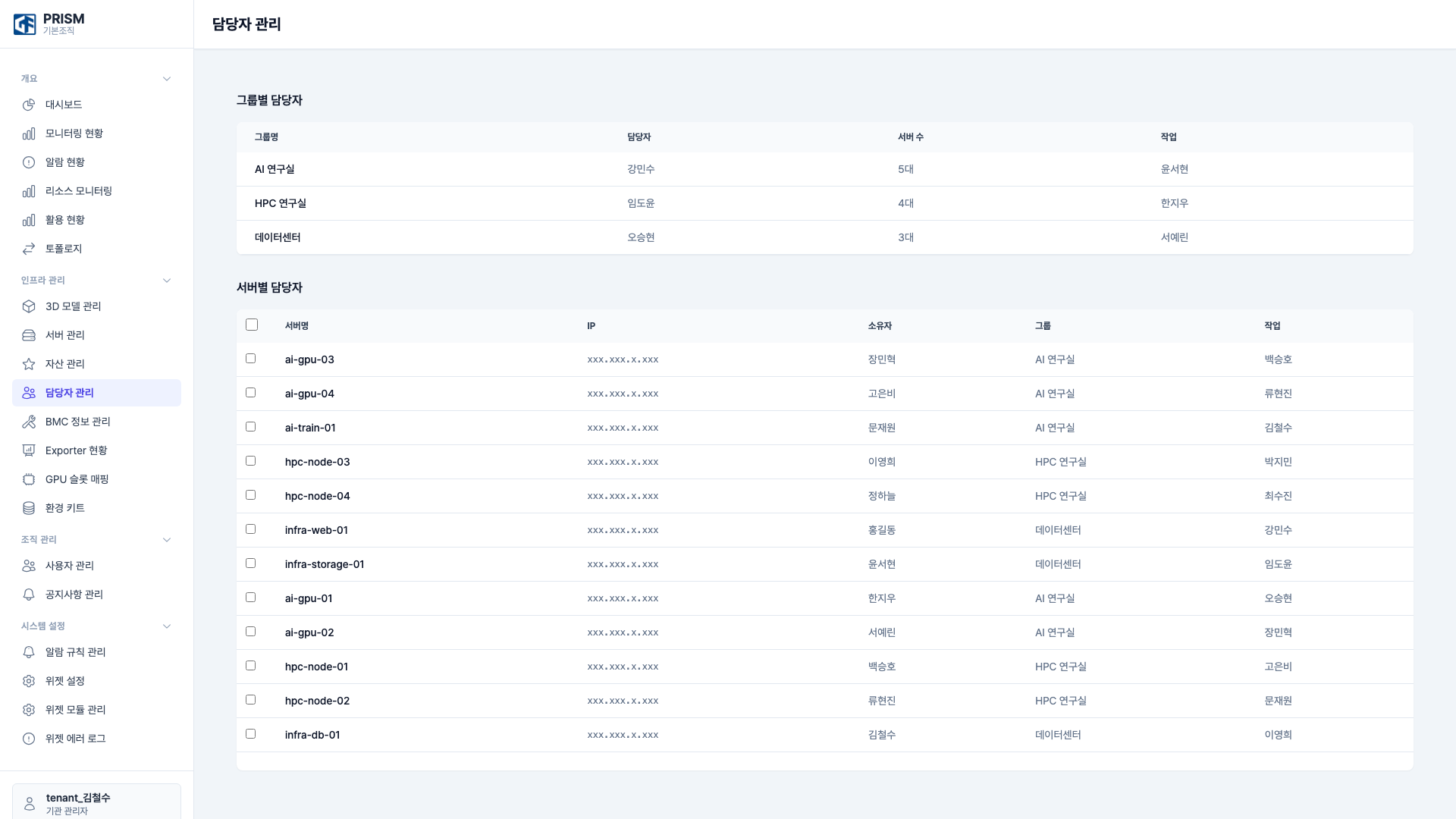Click the 모니터링 현황 bar chart icon
This screenshot has height=819, width=1456.
29,133
